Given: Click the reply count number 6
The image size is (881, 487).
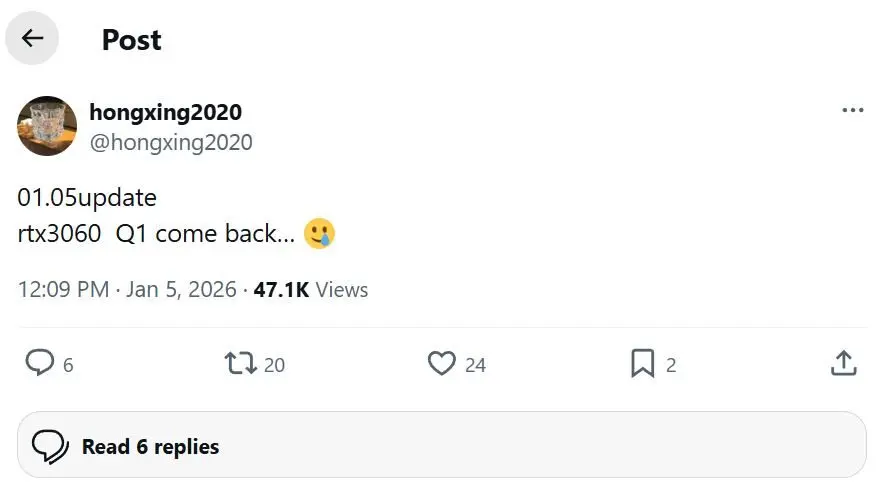Looking at the screenshot, I should (68, 365).
